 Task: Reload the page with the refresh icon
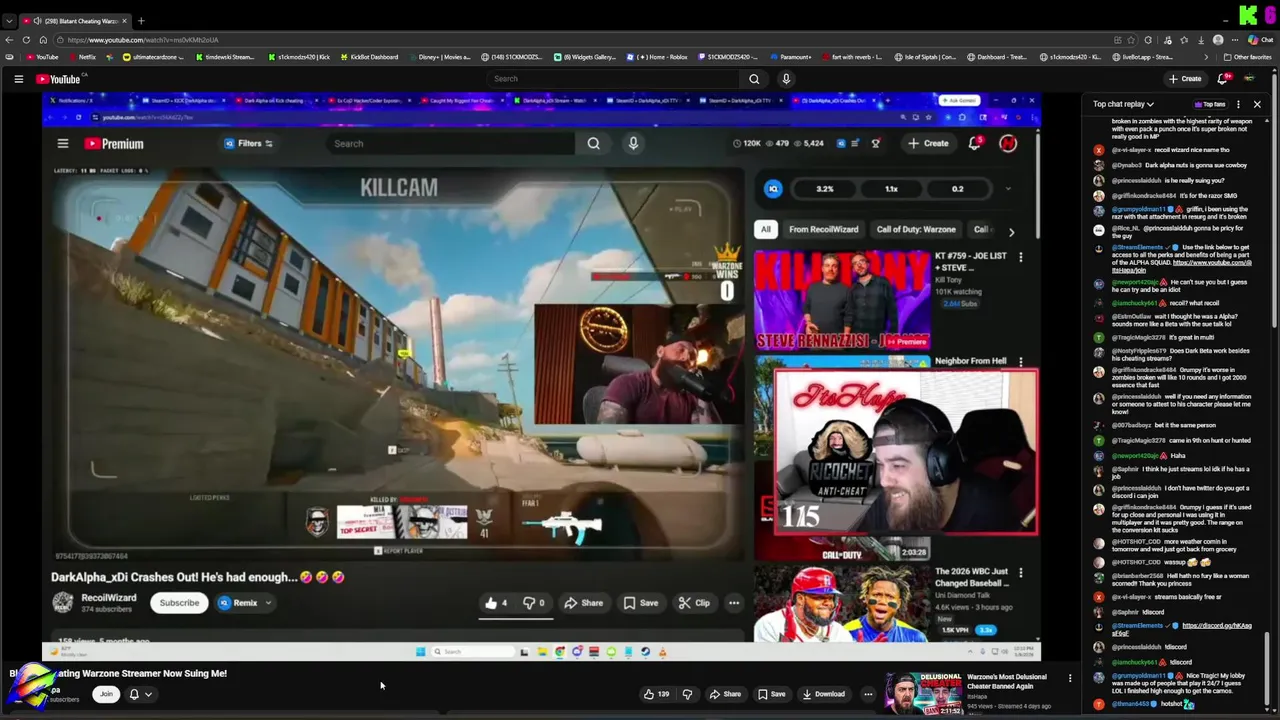click(26, 40)
